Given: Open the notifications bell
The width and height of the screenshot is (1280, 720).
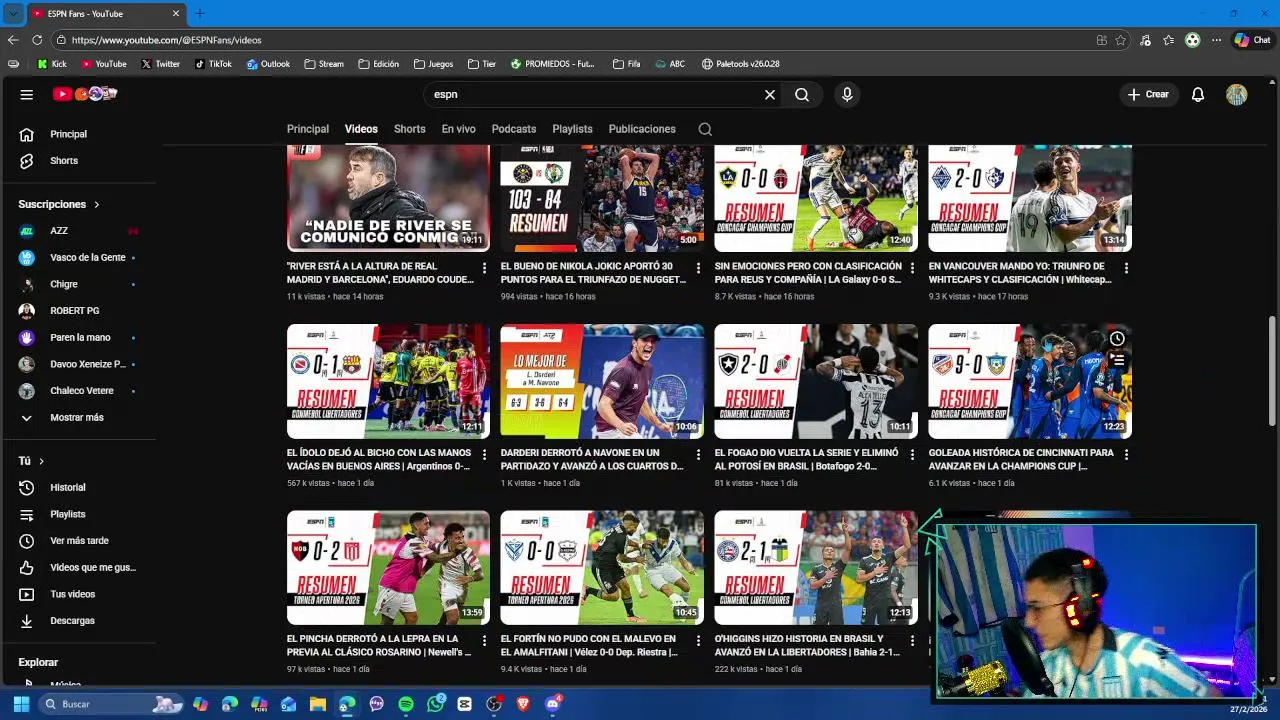Looking at the screenshot, I should 1198,94.
